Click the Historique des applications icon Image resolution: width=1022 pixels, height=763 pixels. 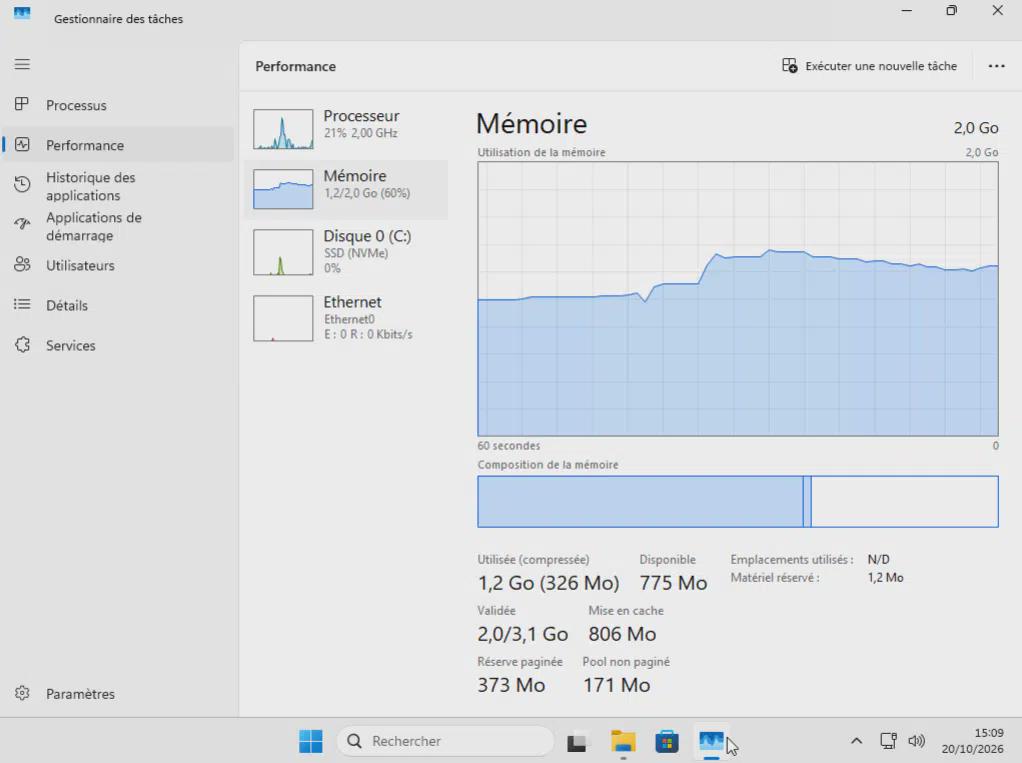coord(22,184)
